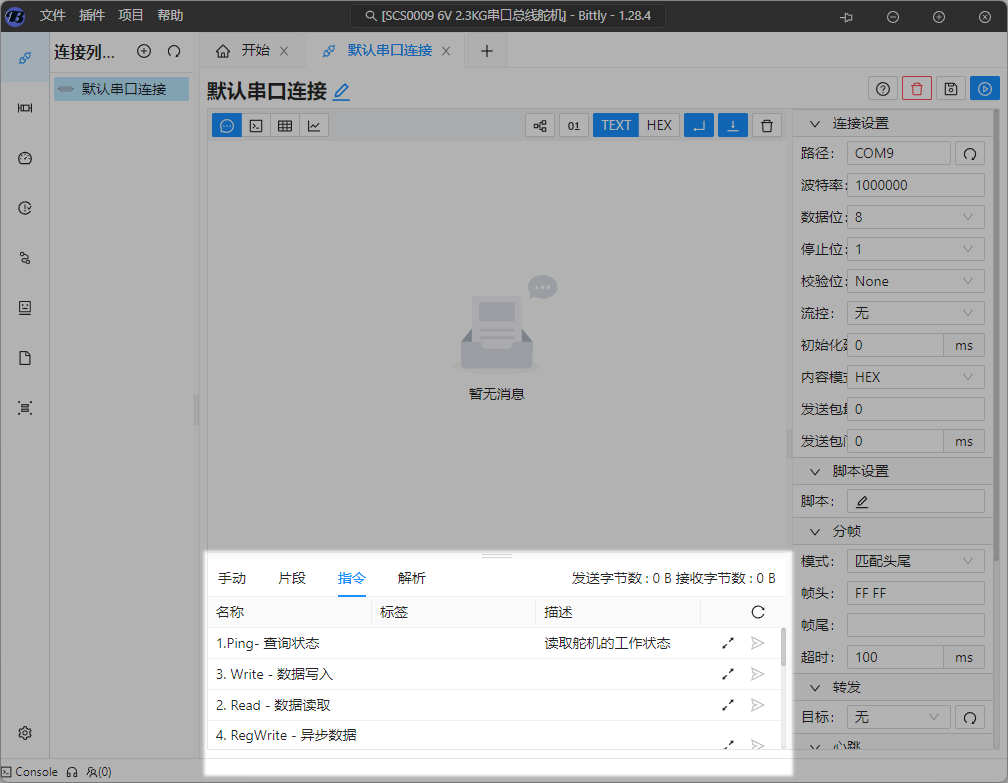This screenshot has width=1008, height=783.
Task: Click the trash icon in message toolbar
Action: pyautogui.click(x=767, y=125)
